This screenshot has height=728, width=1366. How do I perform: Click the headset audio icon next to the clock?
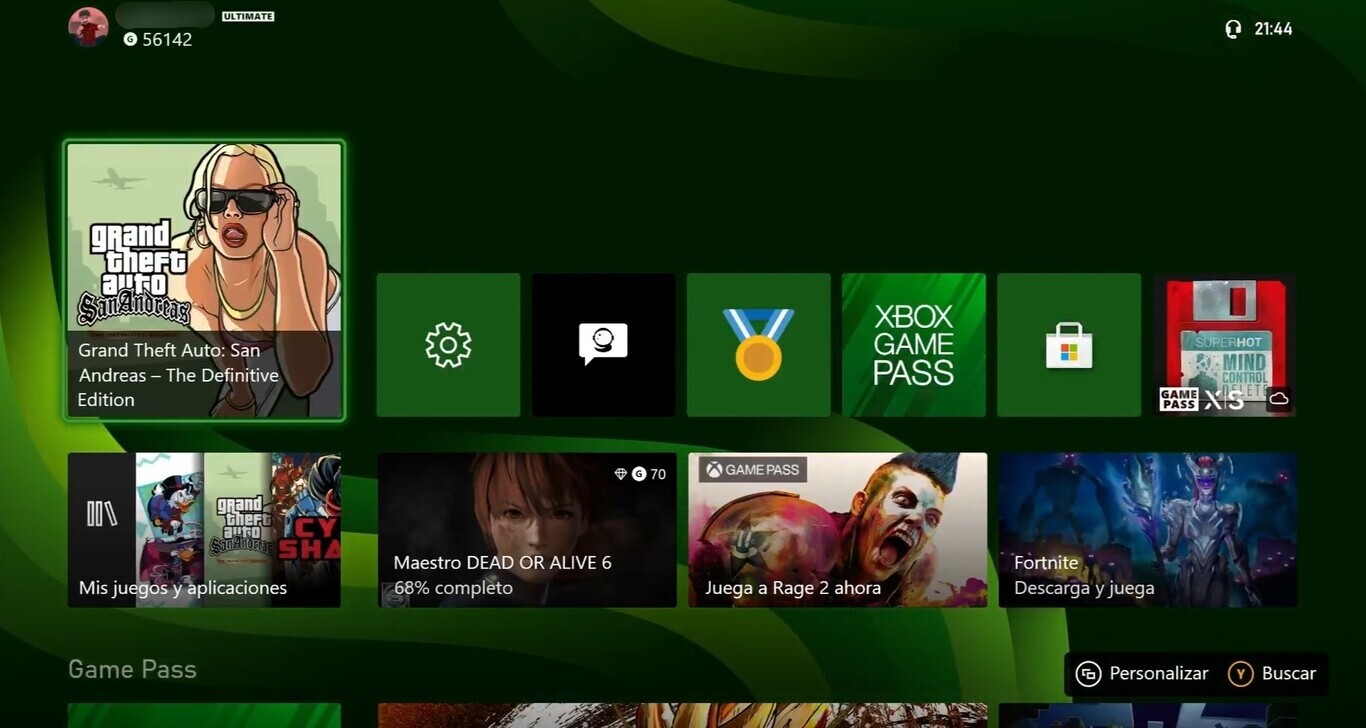click(1233, 29)
